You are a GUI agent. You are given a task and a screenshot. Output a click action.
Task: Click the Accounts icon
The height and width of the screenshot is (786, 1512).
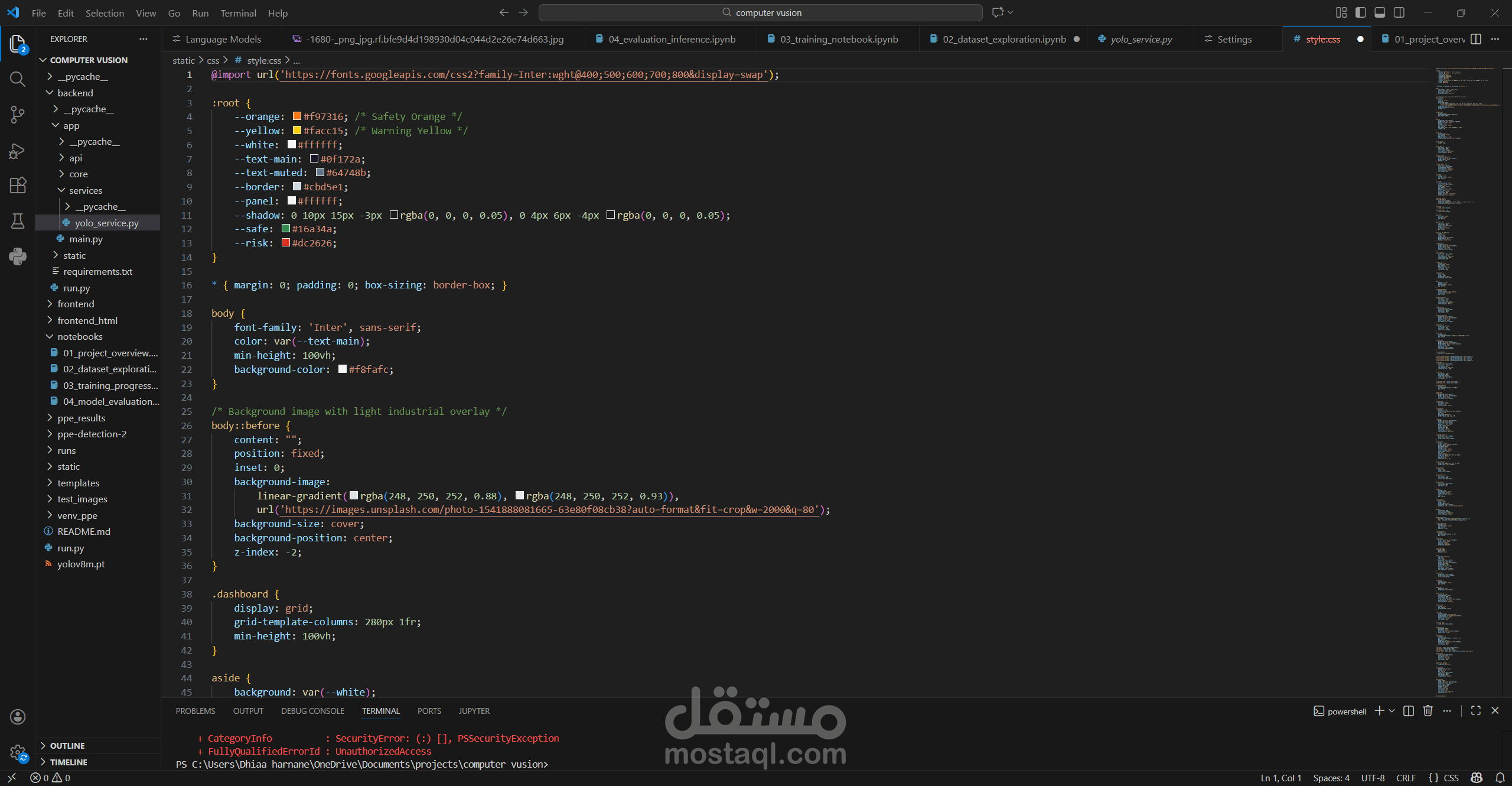click(x=18, y=717)
